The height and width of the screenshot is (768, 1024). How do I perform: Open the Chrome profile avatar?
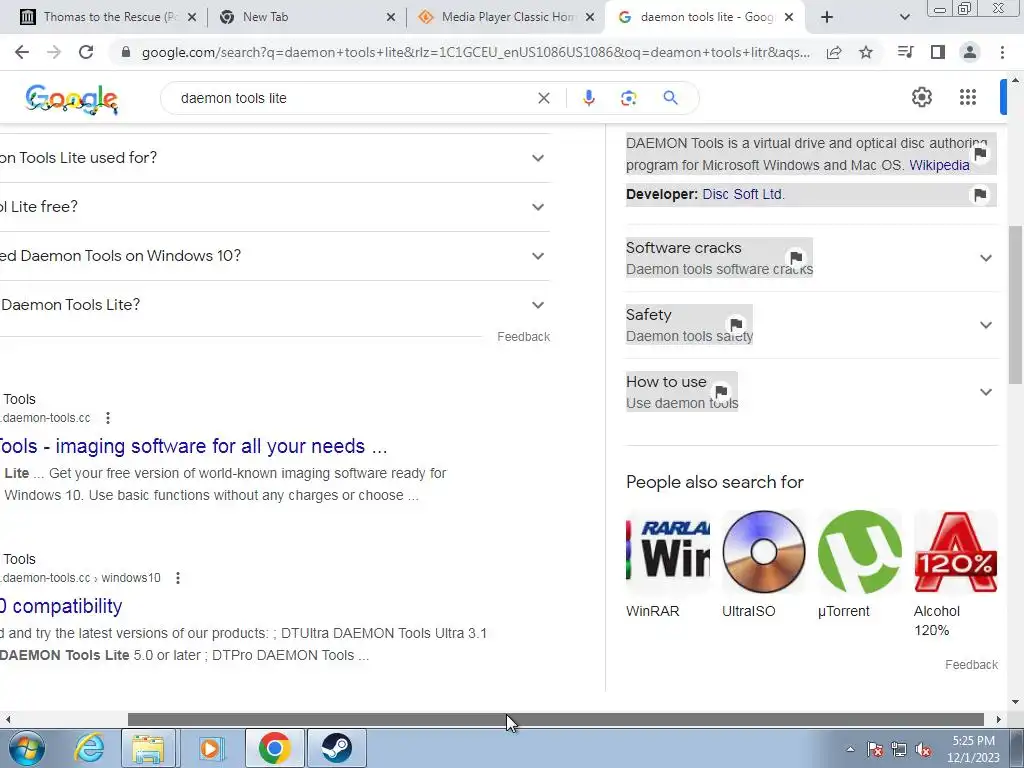(x=970, y=52)
